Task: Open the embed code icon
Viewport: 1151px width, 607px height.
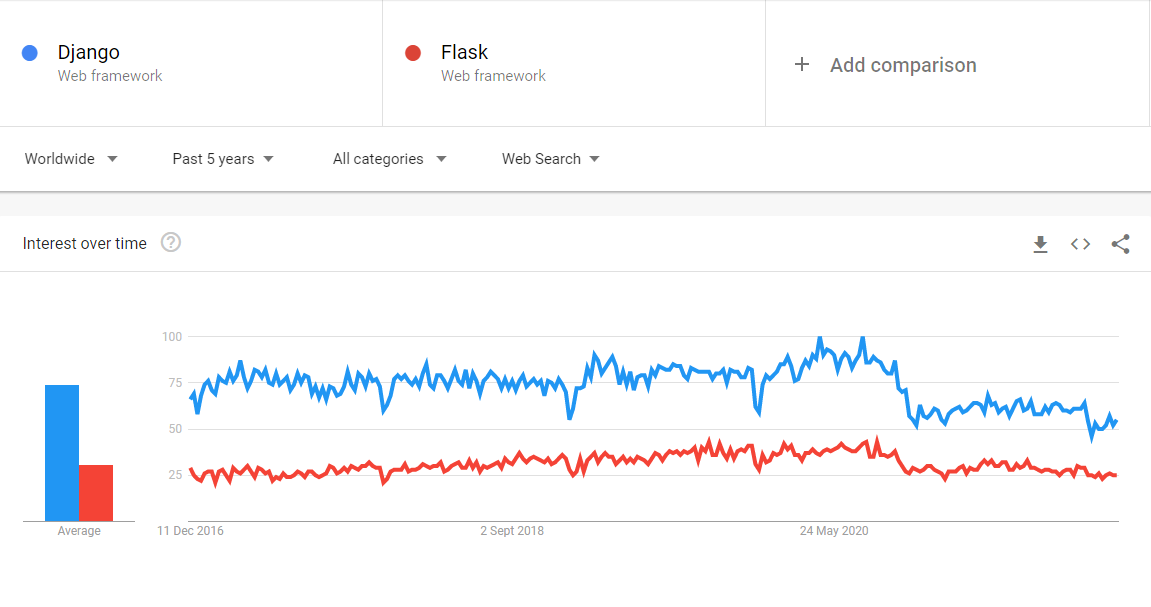Action: (x=1080, y=244)
